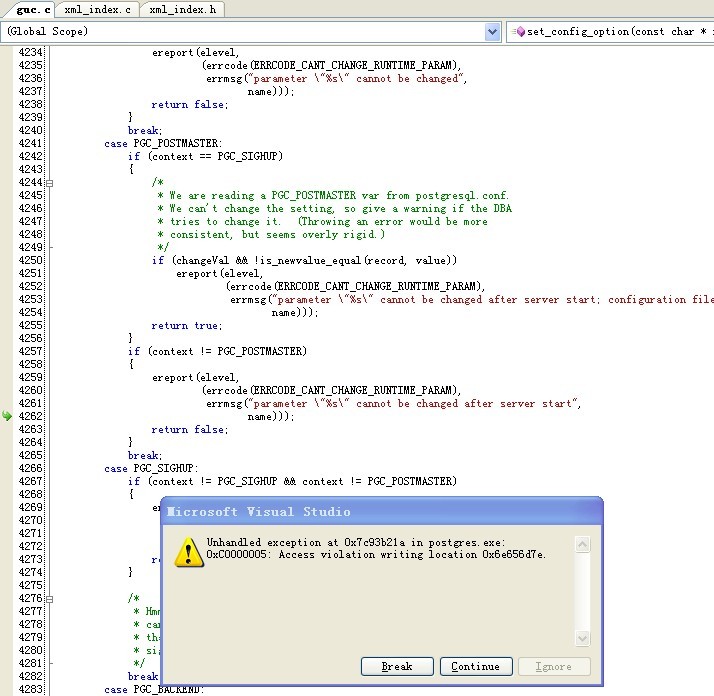Open the xml_index.h tab
The image size is (714, 696).
point(181,10)
